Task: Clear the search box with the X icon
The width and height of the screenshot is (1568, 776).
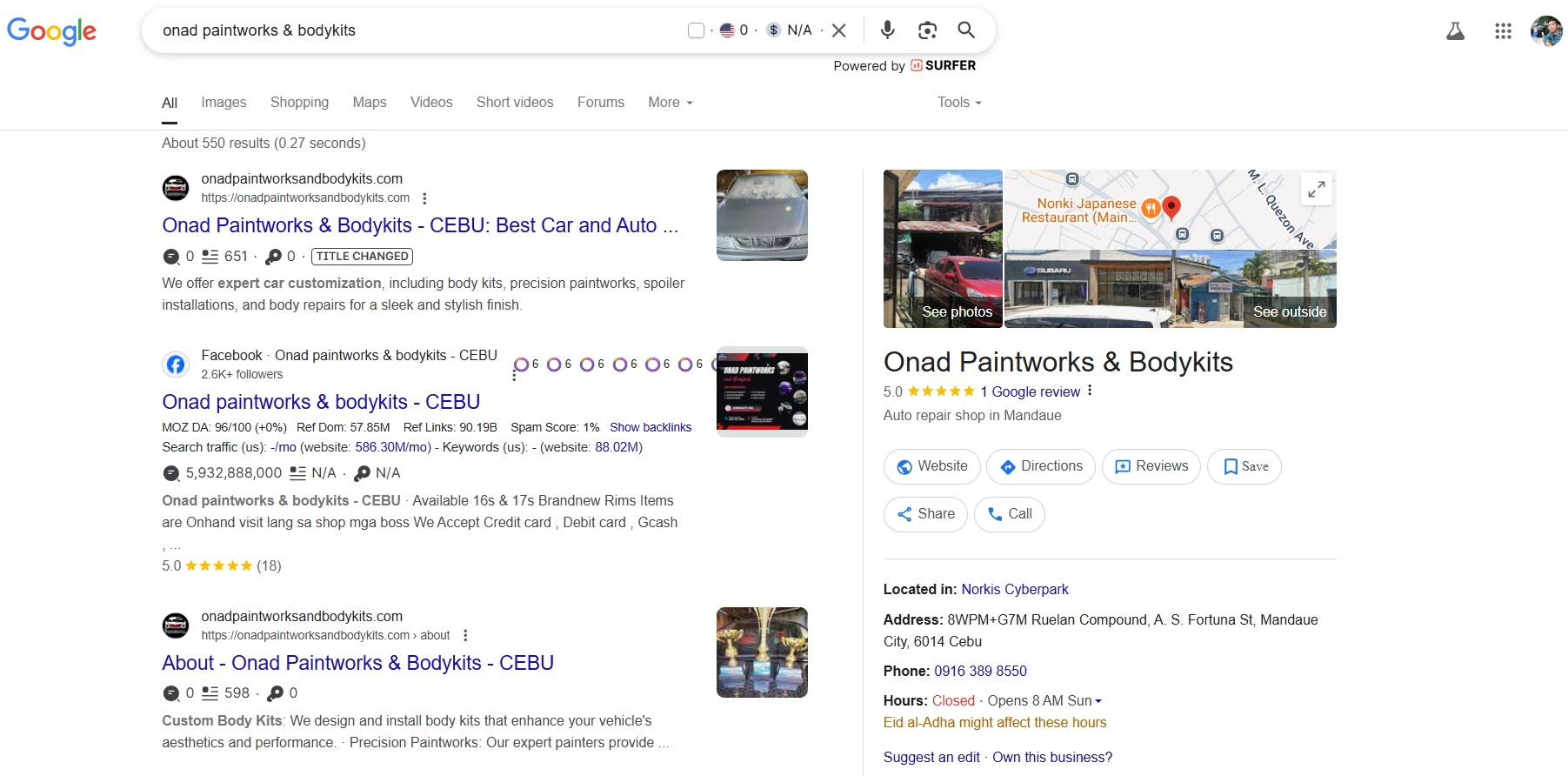Action: point(839,30)
